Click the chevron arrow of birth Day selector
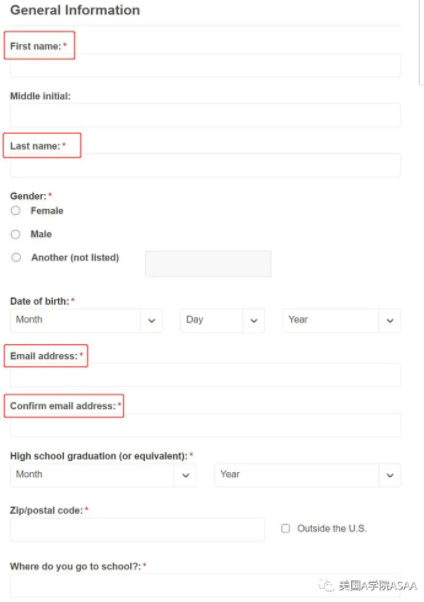424x602 pixels. [x=254, y=321]
